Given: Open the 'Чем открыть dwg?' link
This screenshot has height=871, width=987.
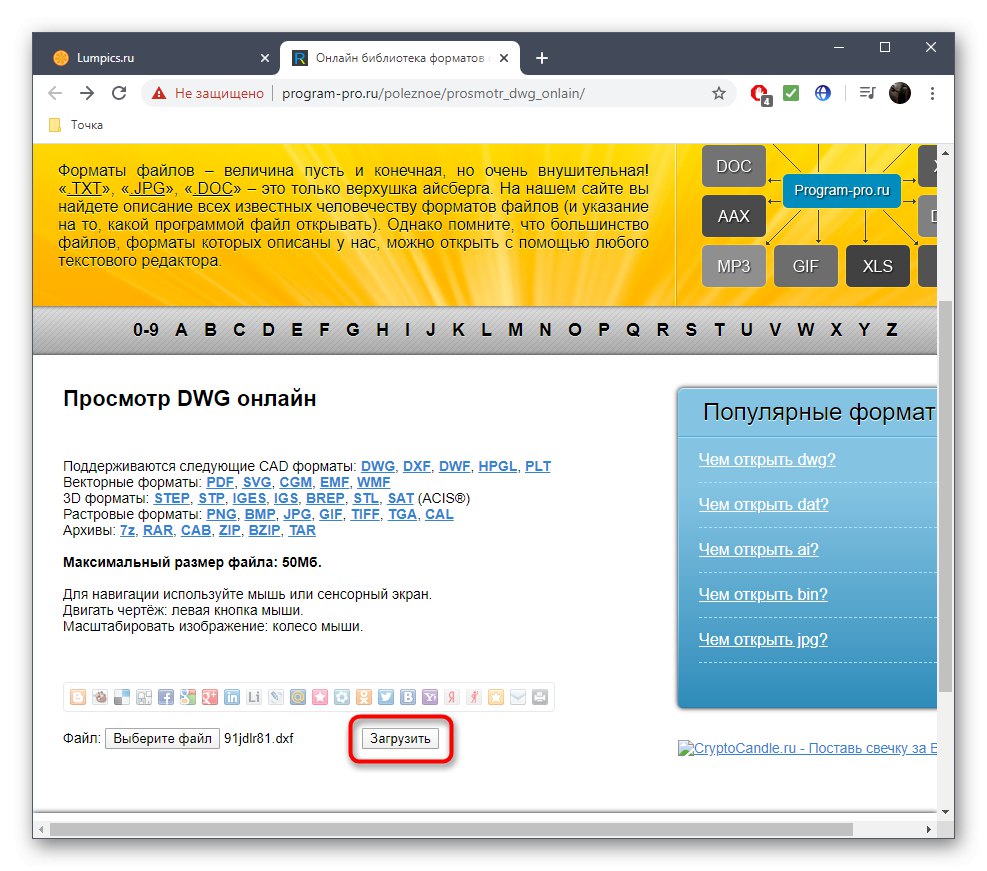Looking at the screenshot, I should pos(767,459).
